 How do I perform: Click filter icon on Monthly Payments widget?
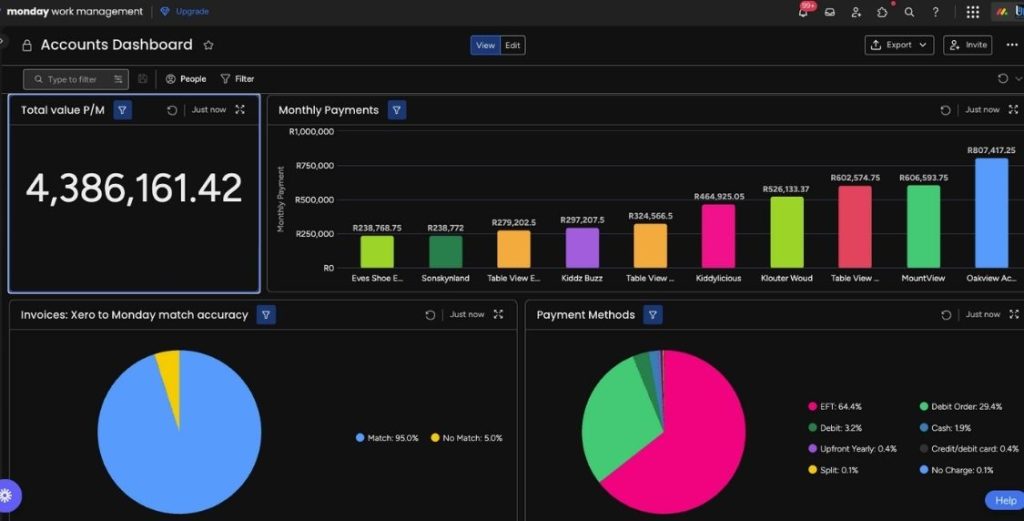point(397,110)
